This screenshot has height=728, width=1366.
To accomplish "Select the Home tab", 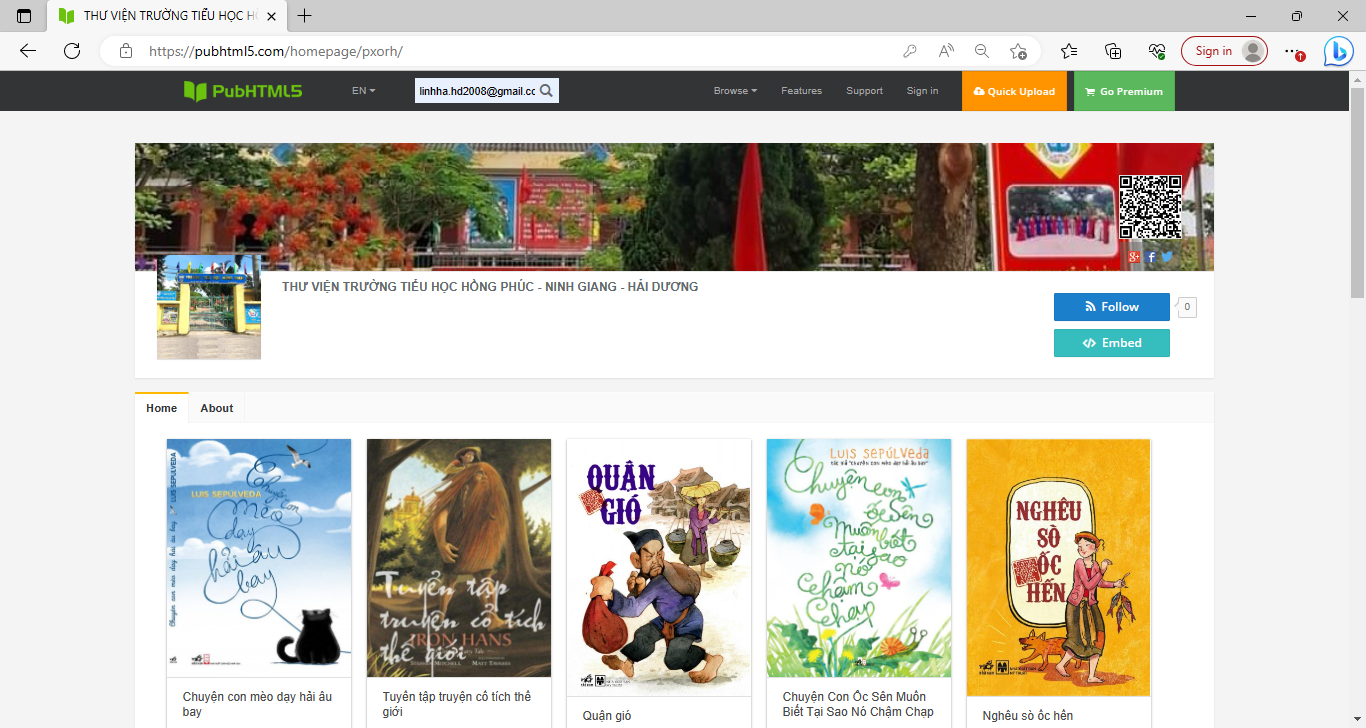I will coord(161,408).
